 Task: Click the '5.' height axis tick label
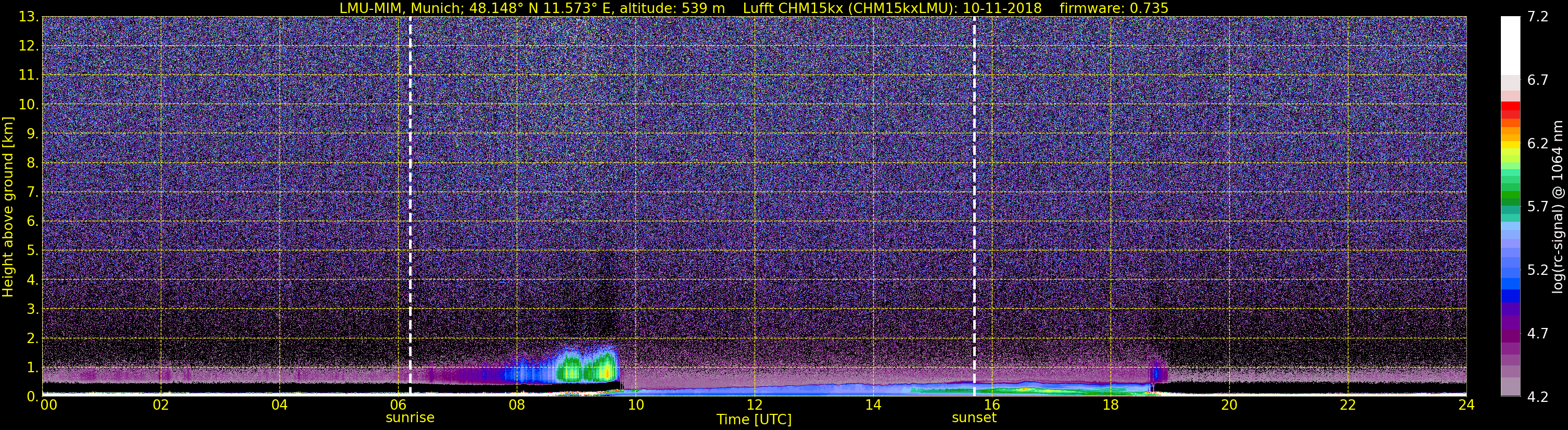tap(33, 251)
